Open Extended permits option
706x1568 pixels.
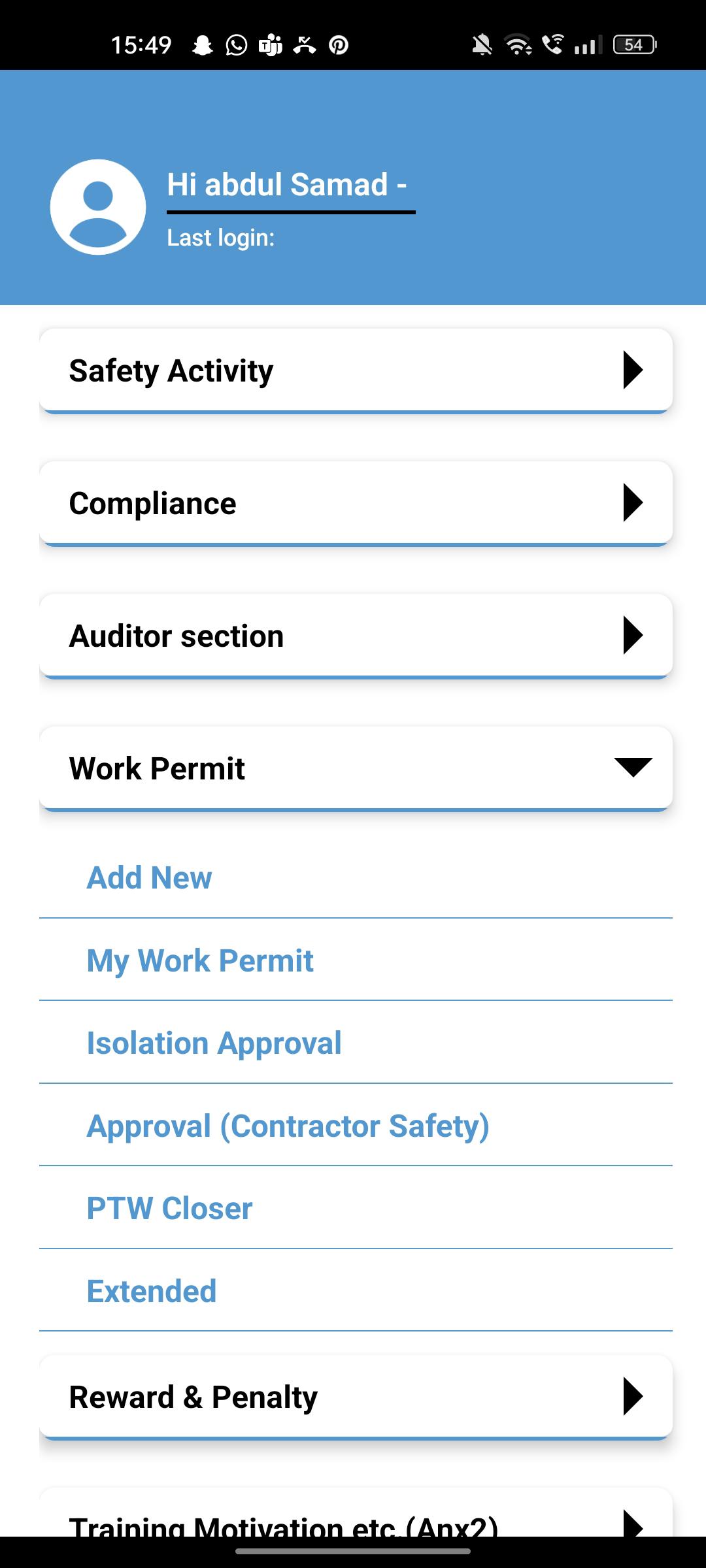point(151,1291)
